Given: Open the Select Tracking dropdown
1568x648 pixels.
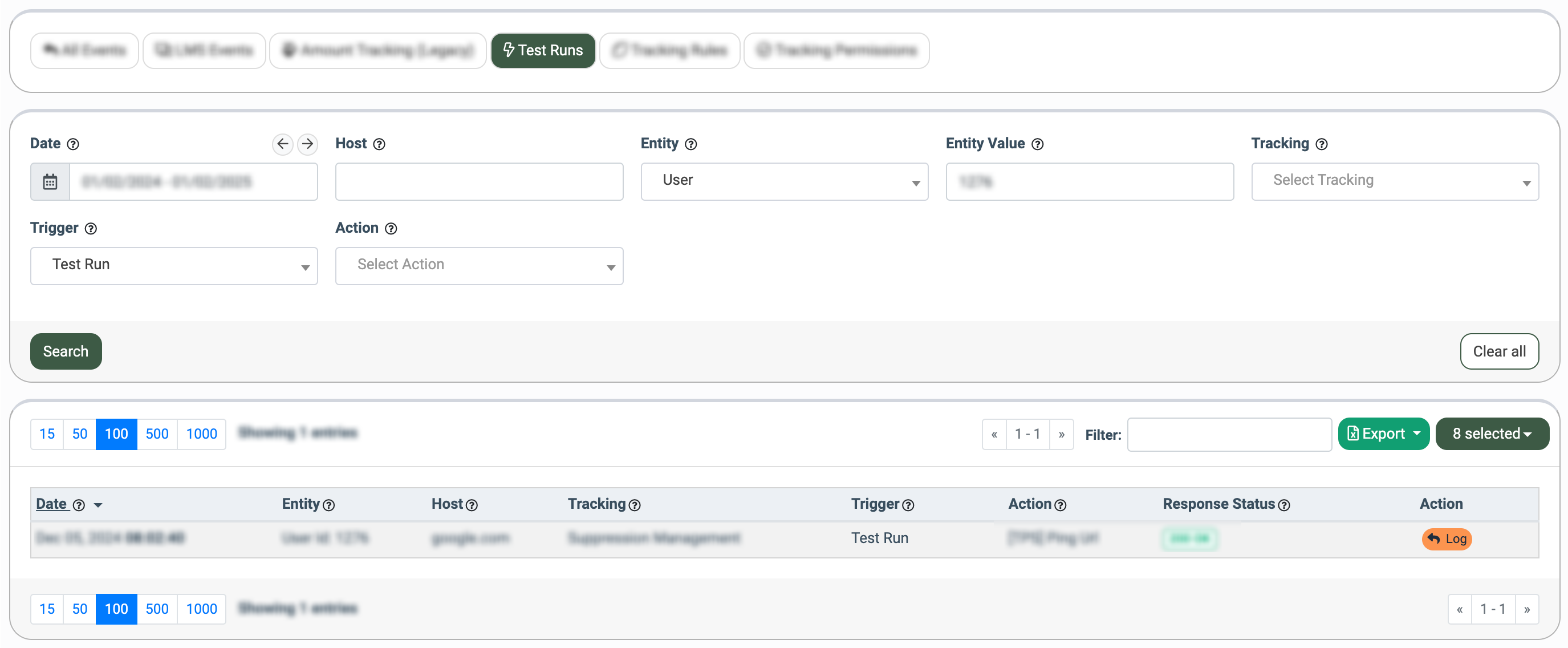Looking at the screenshot, I should (1395, 181).
